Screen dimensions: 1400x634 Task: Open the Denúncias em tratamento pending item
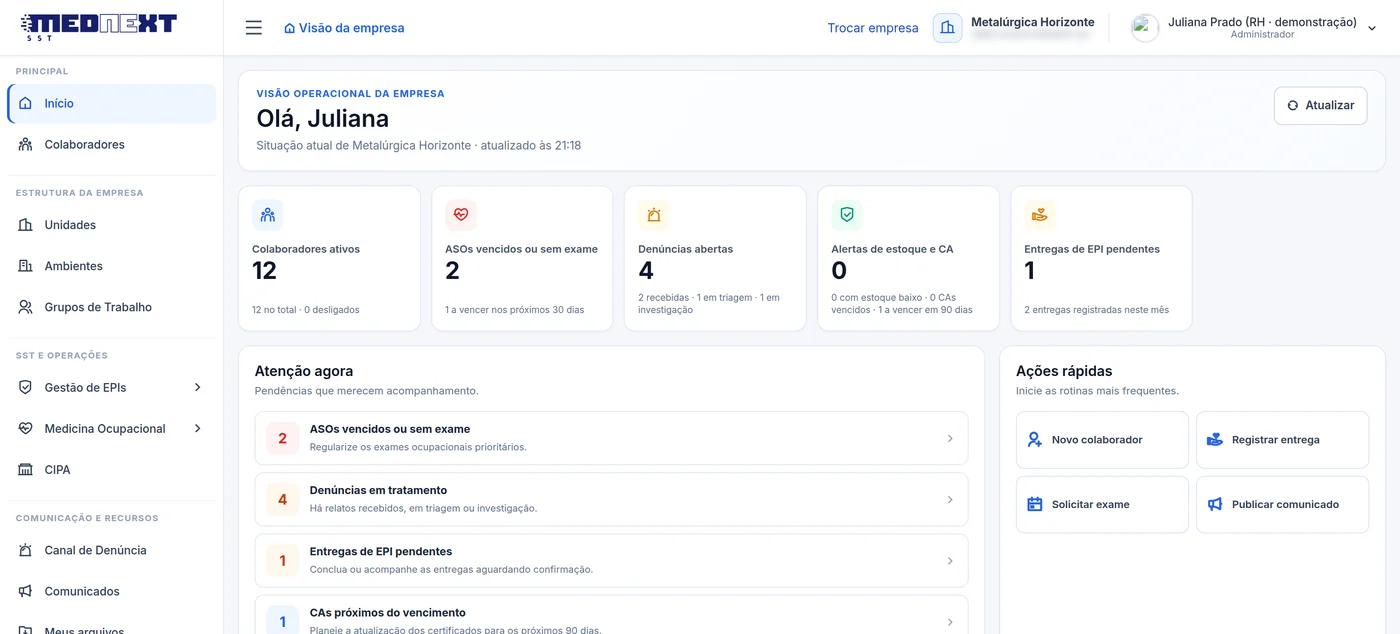(x=611, y=499)
